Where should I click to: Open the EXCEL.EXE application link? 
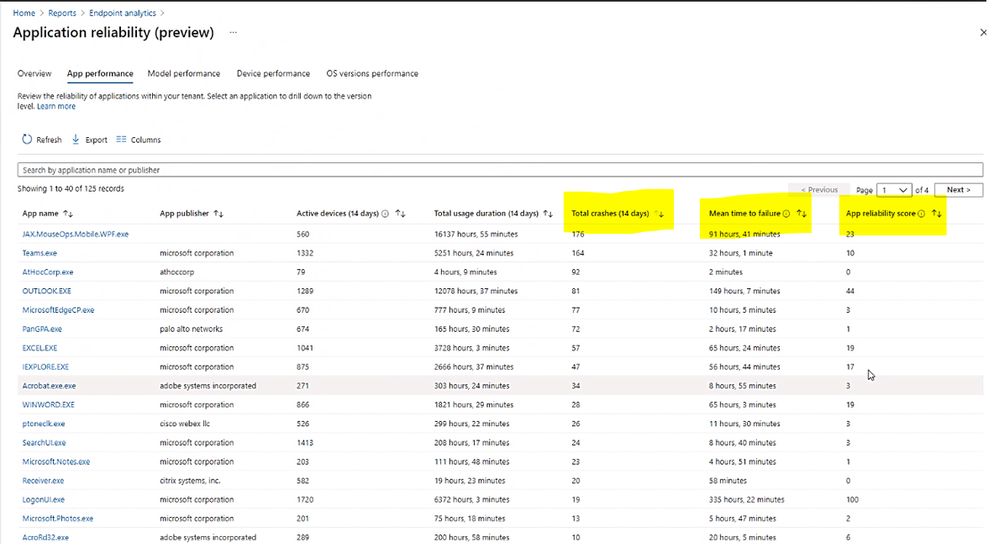(40, 348)
